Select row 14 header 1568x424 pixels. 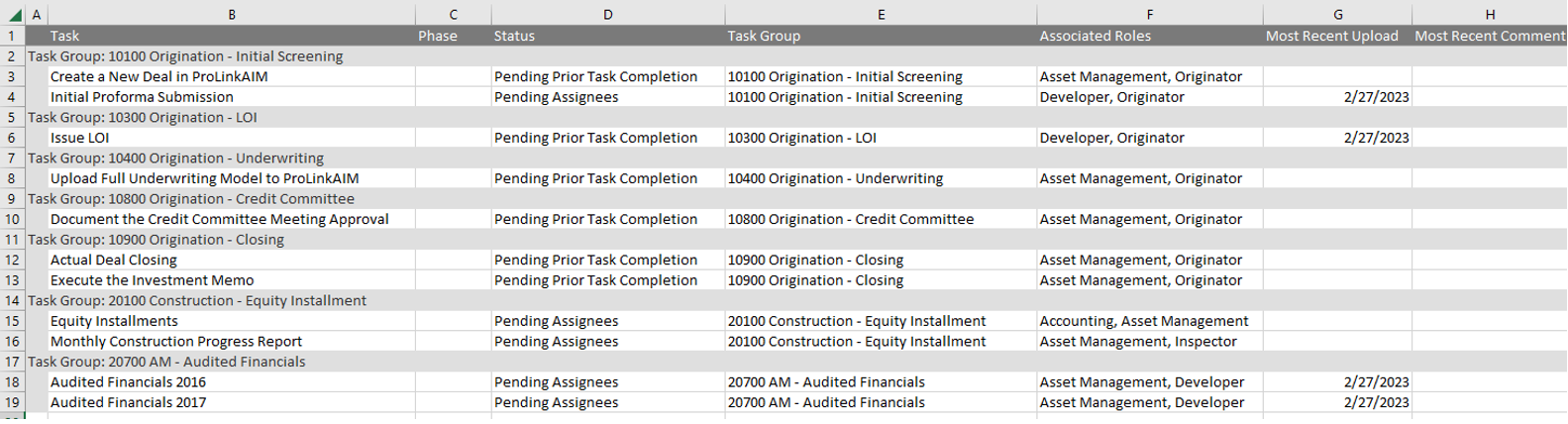(12, 300)
